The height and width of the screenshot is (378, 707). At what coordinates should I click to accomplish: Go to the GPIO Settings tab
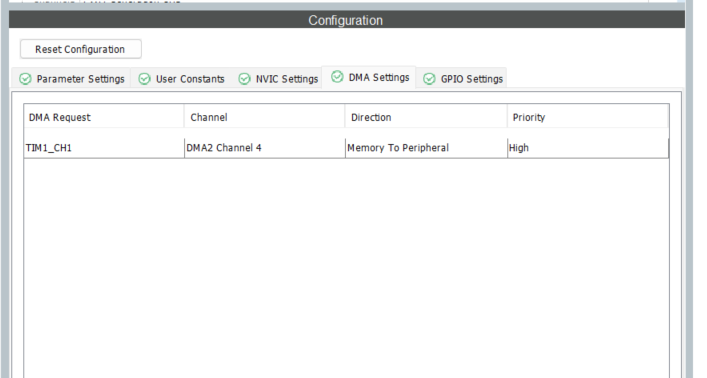462,79
